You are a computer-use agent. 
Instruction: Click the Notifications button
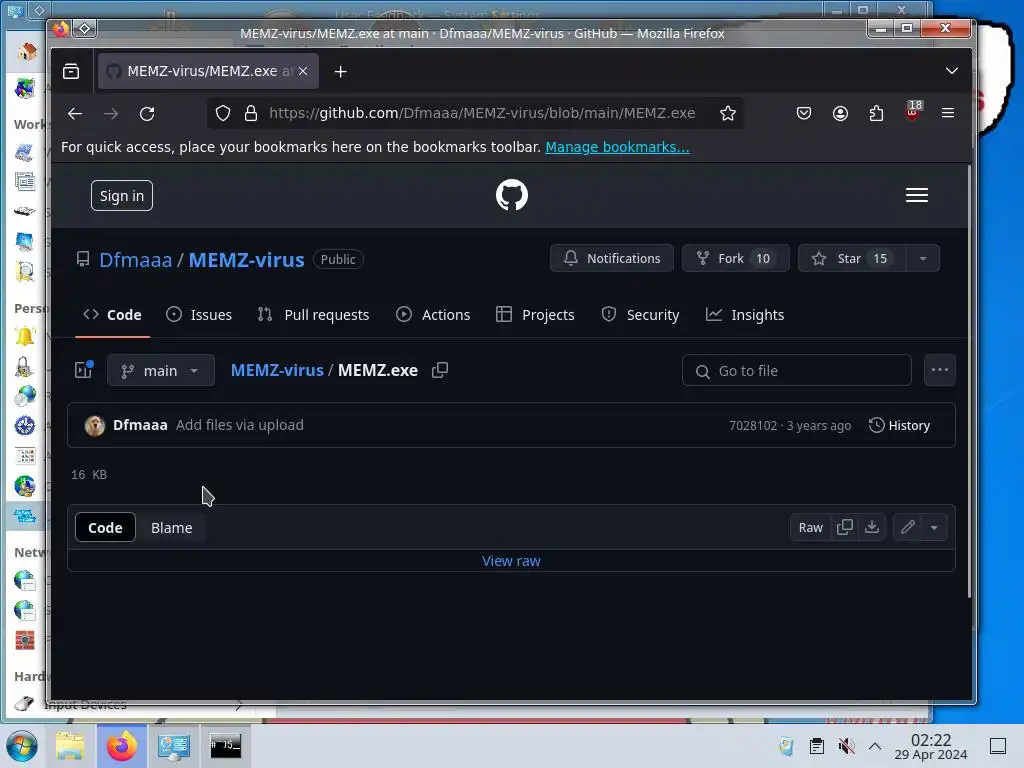point(612,259)
